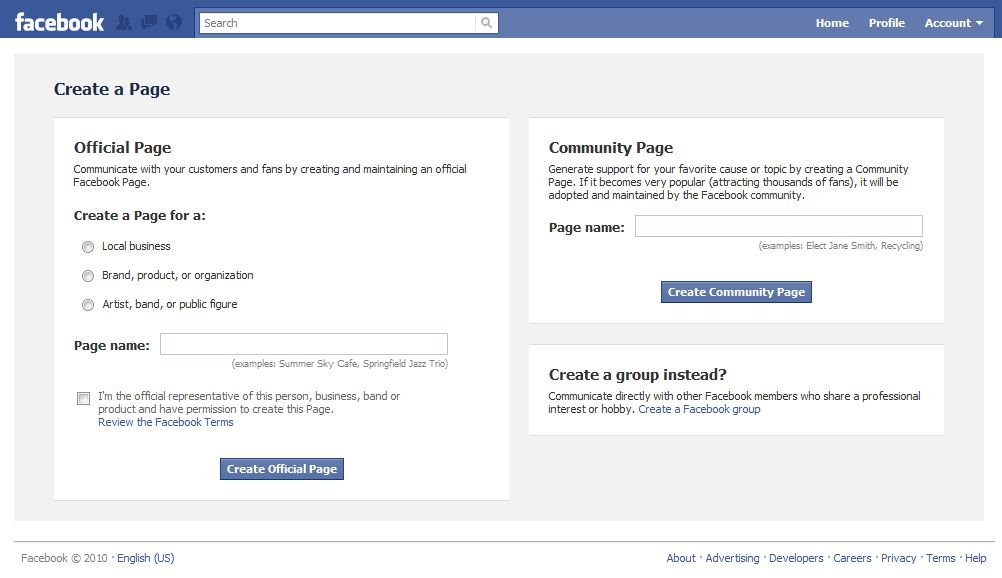Image resolution: width=1002 pixels, height=578 pixels.
Task: Open the messages icon
Action: click(x=148, y=20)
